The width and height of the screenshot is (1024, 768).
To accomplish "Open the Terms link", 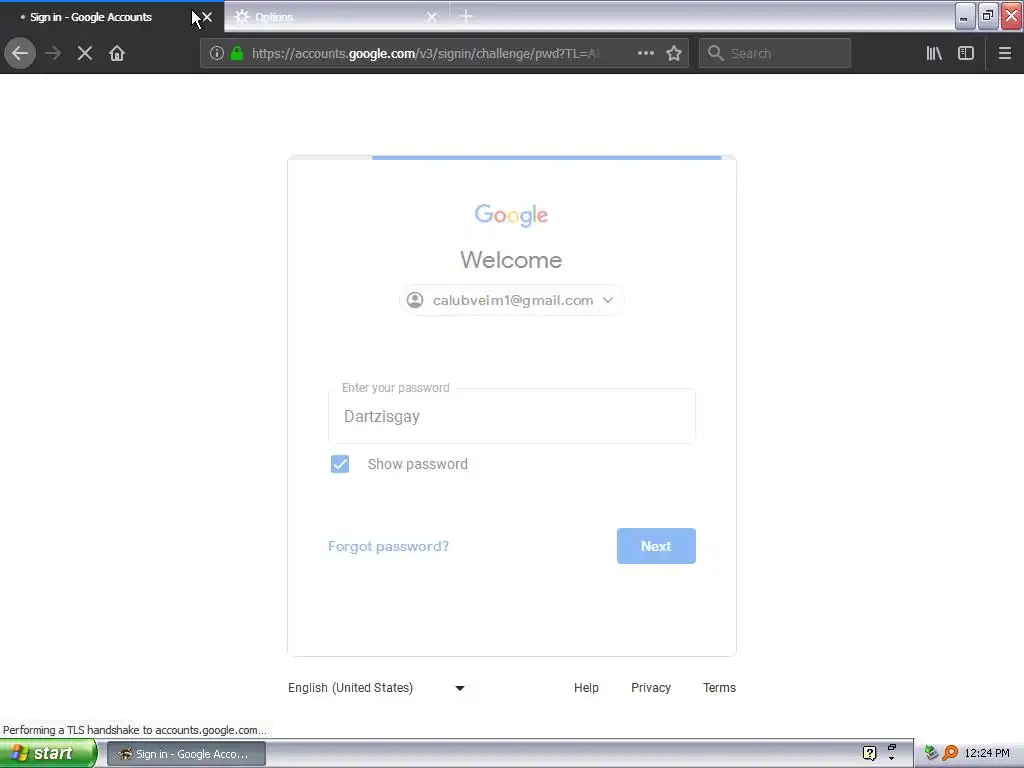I will pyautogui.click(x=719, y=688).
